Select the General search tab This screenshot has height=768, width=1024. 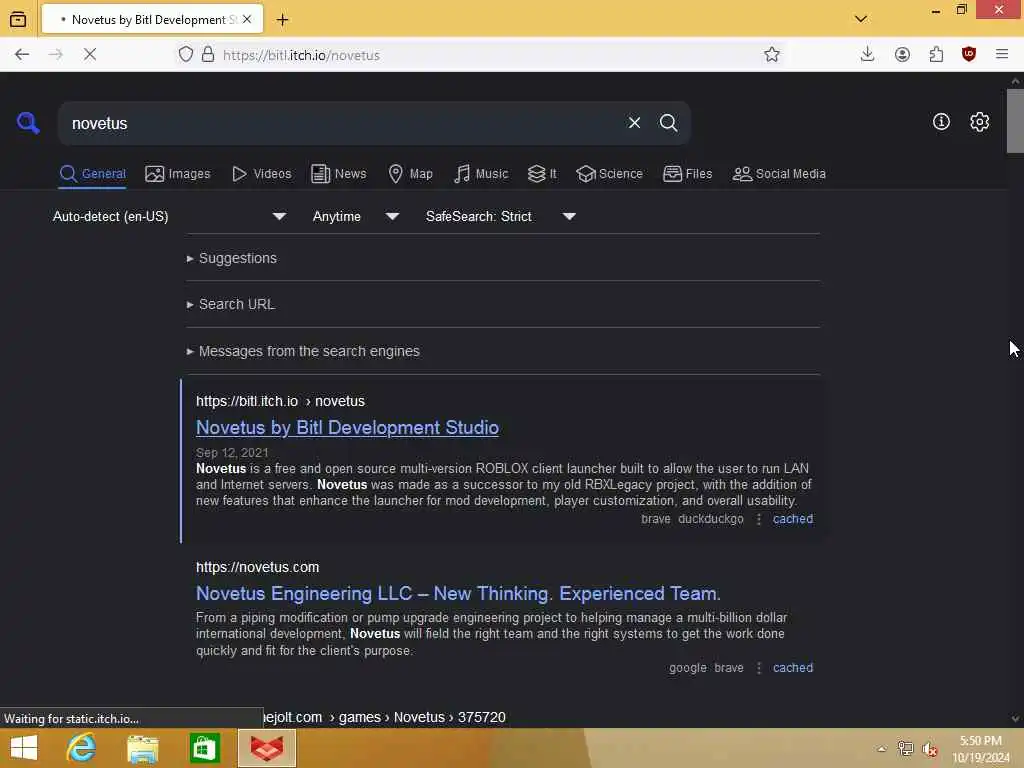pyautogui.click(x=92, y=174)
